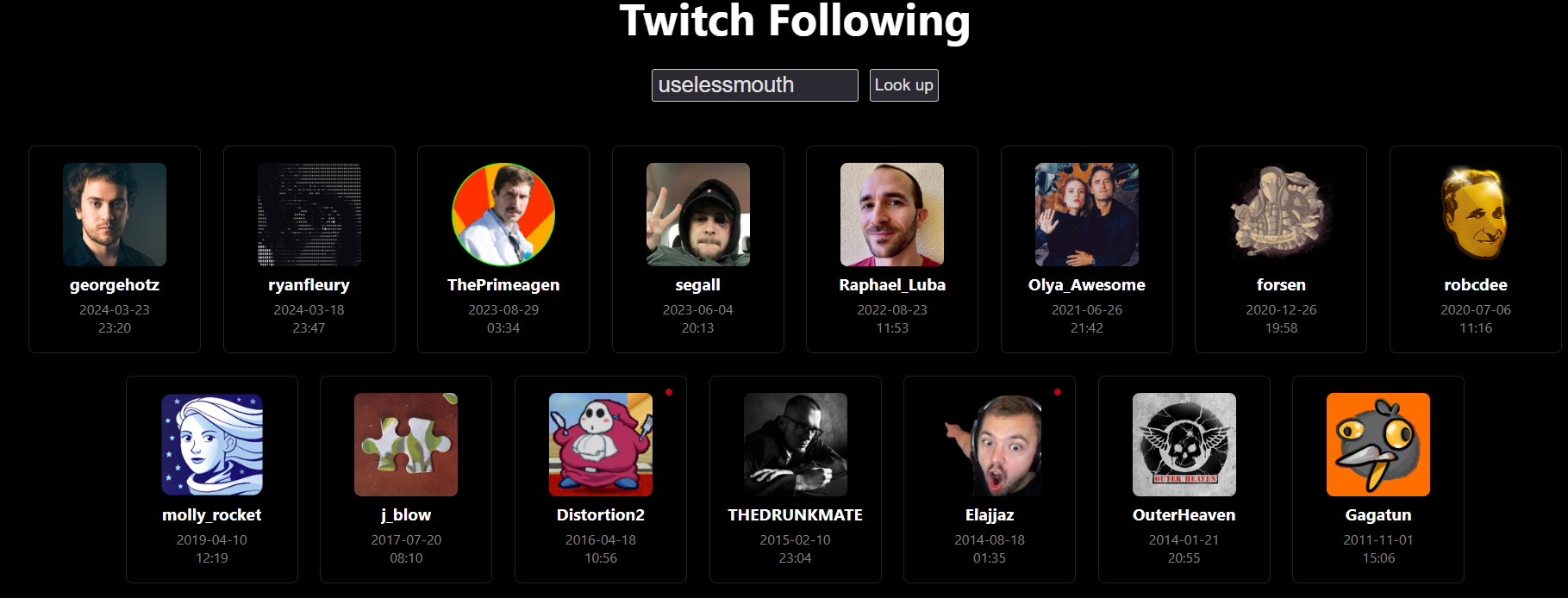The height and width of the screenshot is (598, 1568).
Task: Open Distortion2's Shy Guy avatar
Action: pyautogui.click(x=601, y=445)
